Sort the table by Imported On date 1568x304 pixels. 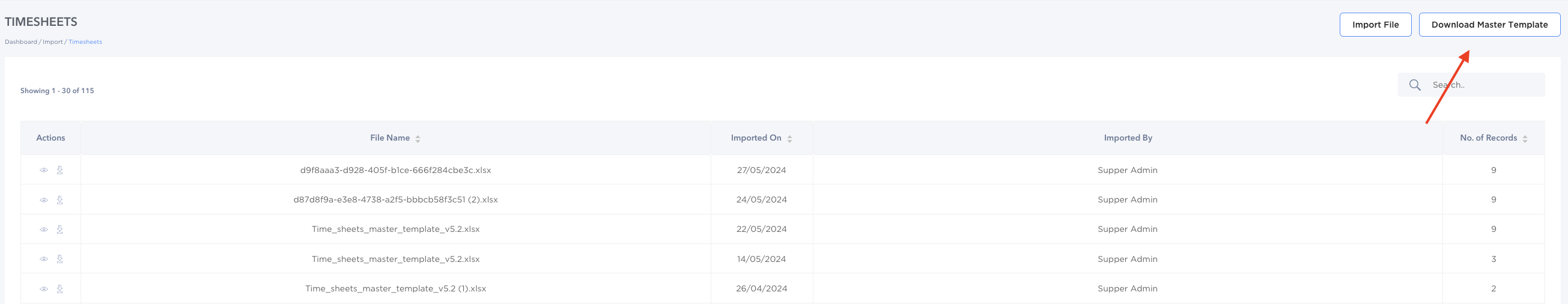pyautogui.click(x=789, y=139)
